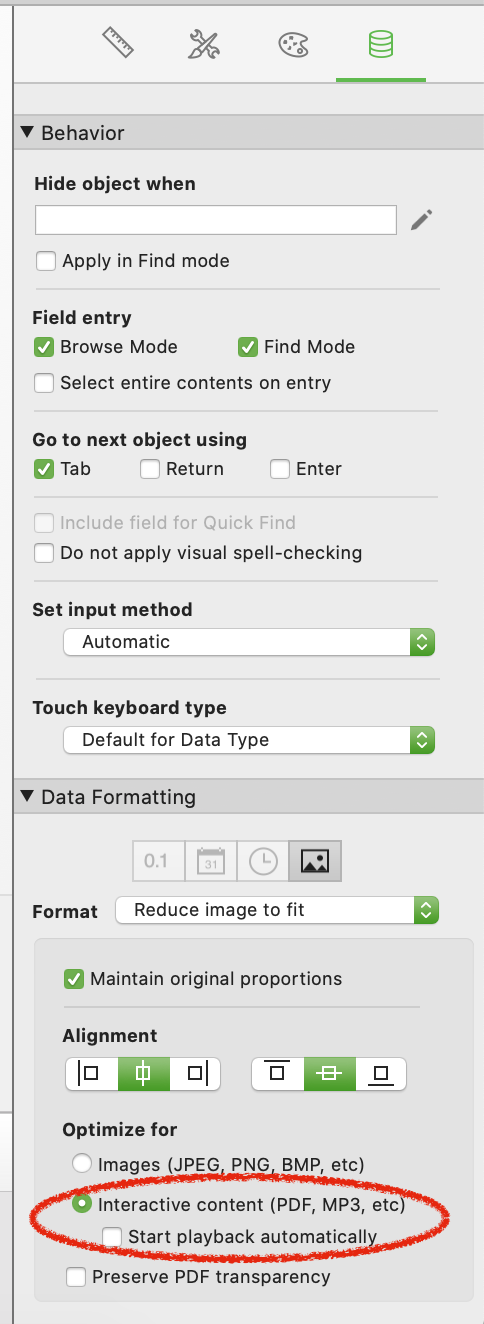Collapse the Behavior section
This screenshot has width=484, height=1324.
point(26,133)
